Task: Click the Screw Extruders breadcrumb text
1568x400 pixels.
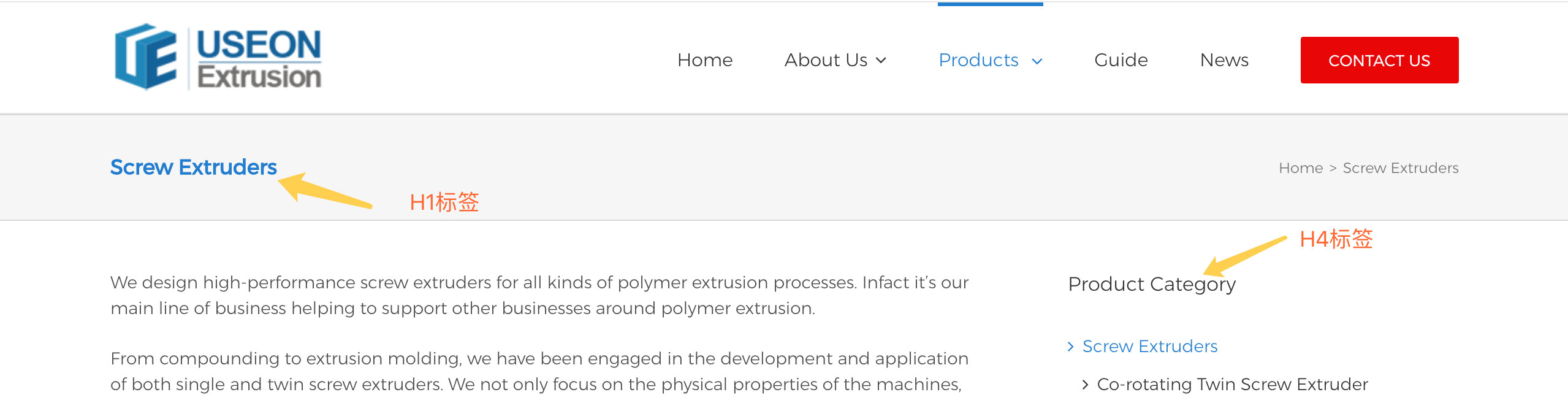Action: (x=1400, y=168)
